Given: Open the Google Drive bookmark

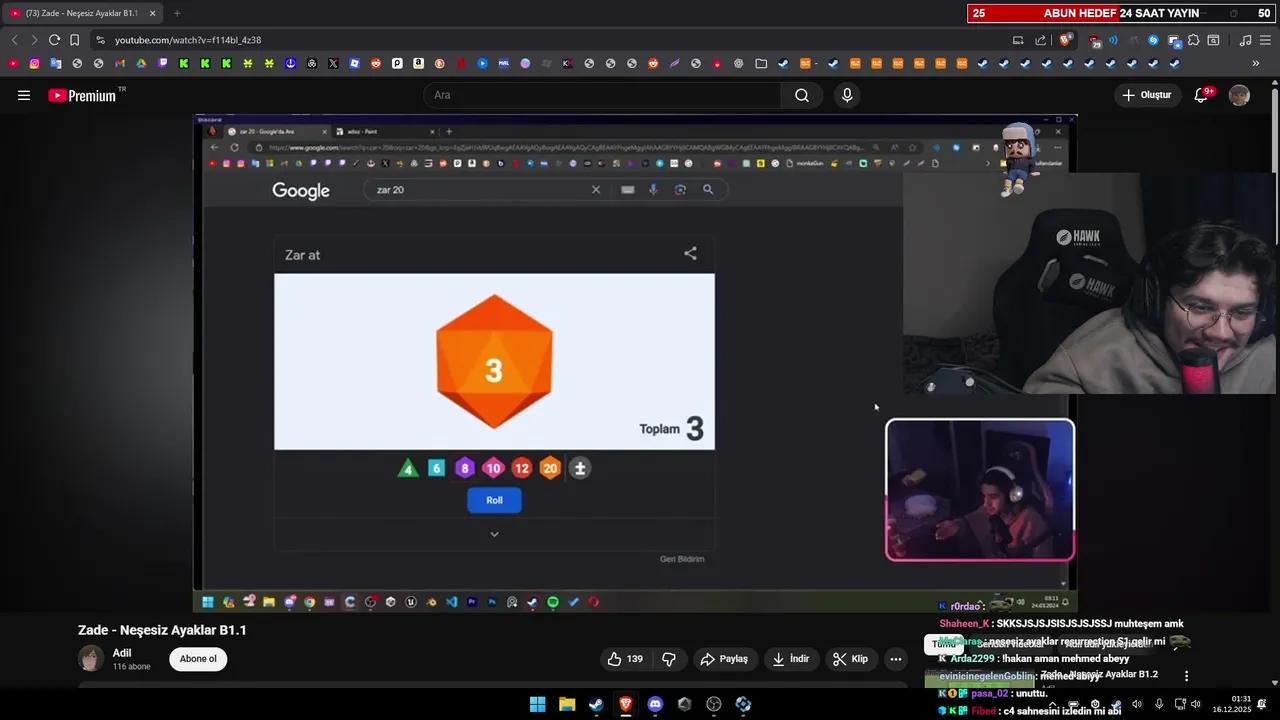Looking at the screenshot, I should (141, 63).
